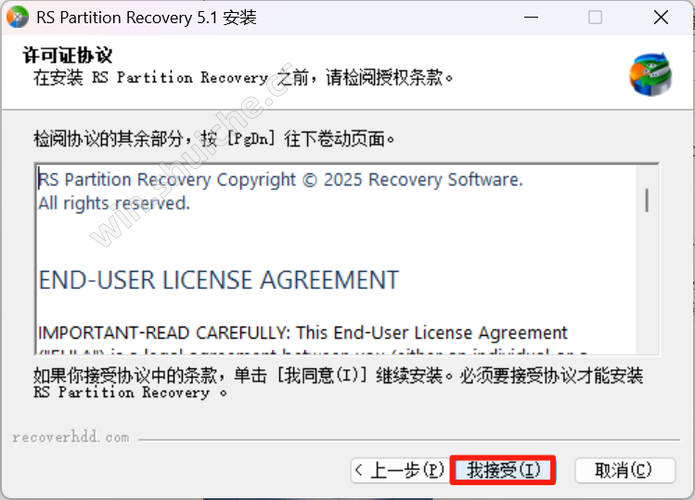Click the END-USER LICENSE AGREEMENT heading

pos(219,280)
